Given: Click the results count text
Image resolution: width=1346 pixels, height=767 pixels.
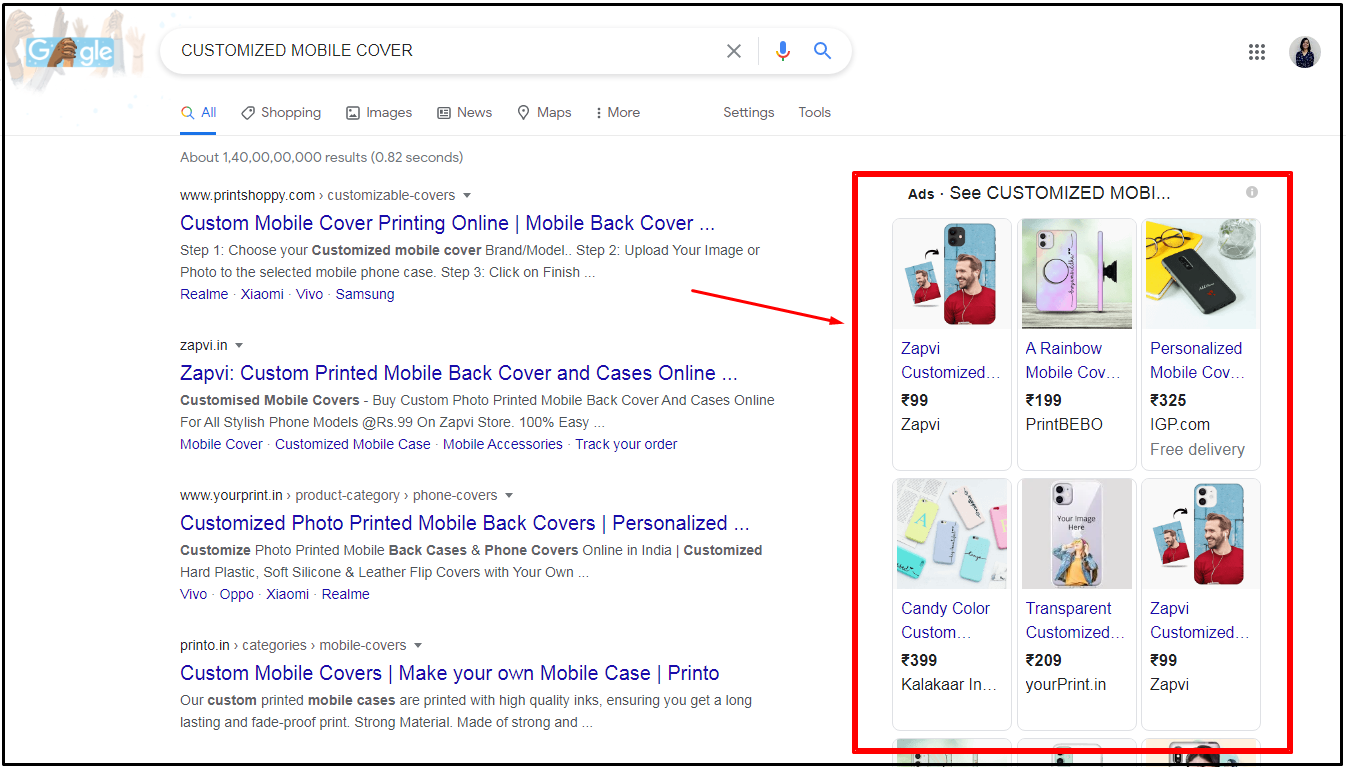Looking at the screenshot, I should 321,157.
